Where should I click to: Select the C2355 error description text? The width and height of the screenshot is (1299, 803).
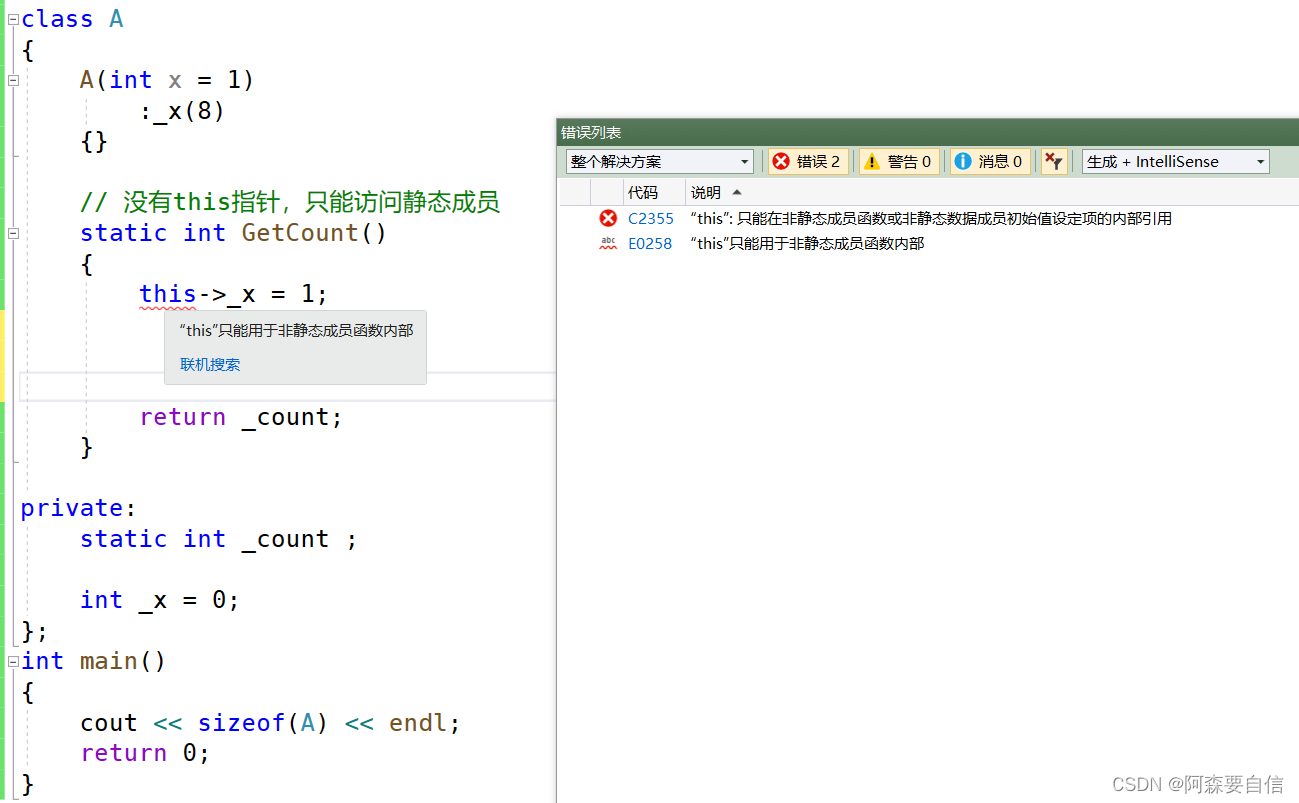coord(931,218)
